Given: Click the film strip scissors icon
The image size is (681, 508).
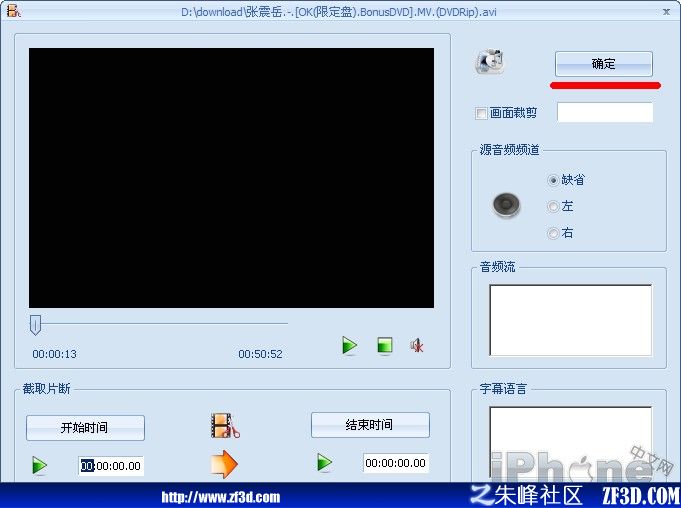Looking at the screenshot, I should pyautogui.click(x=225, y=426).
